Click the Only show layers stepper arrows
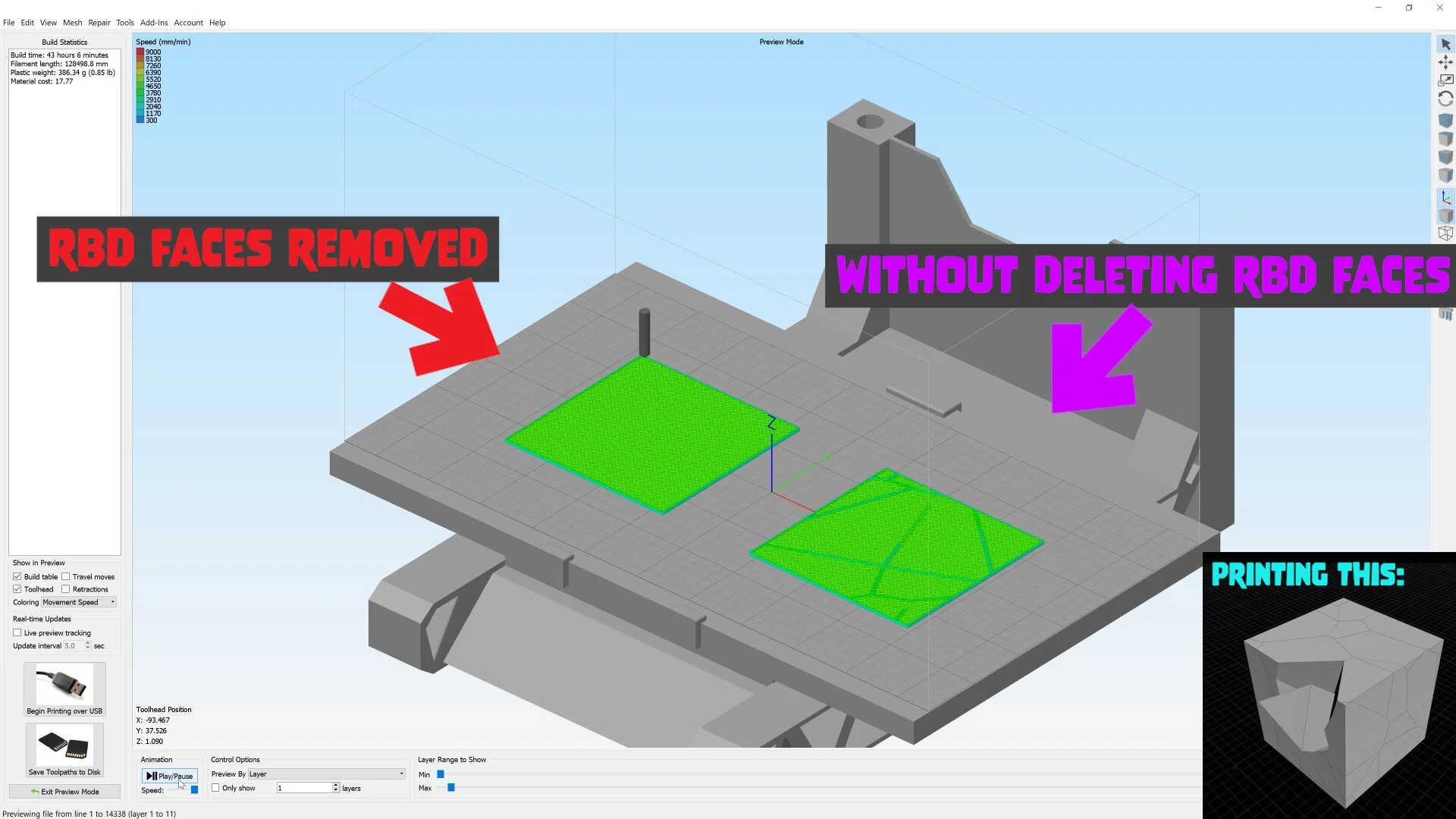Viewport: 1456px width, 819px height. coord(336,788)
